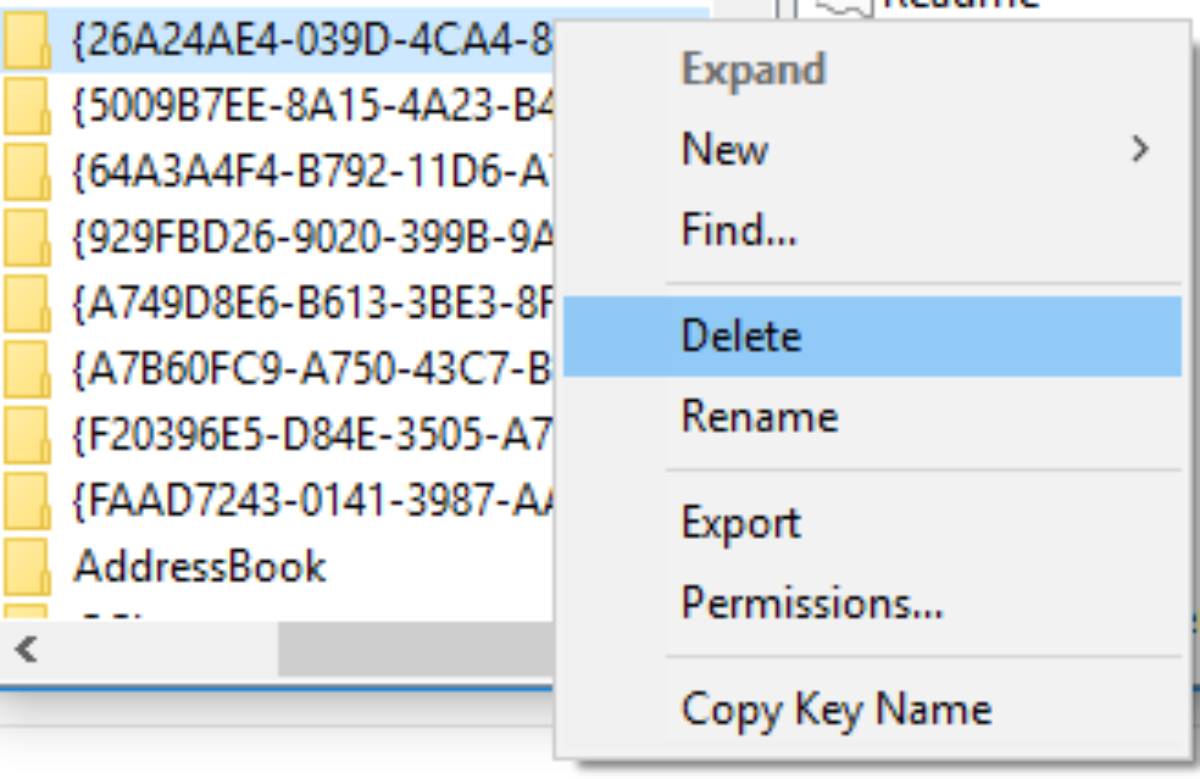1200x779 pixels.
Task: Click folder icon beside {A7B60FC9-A750 key
Action: click(x=26, y=369)
